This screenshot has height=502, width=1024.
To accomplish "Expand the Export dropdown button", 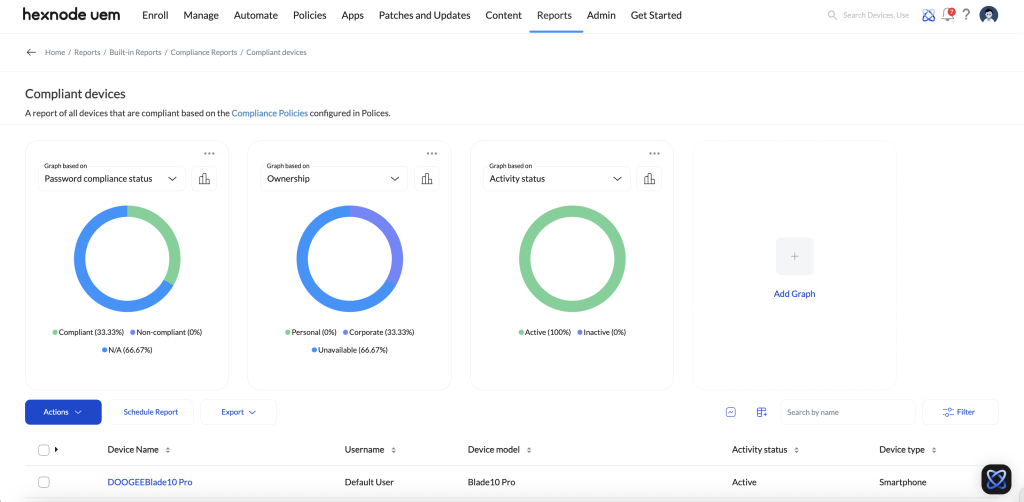I will (x=238, y=412).
